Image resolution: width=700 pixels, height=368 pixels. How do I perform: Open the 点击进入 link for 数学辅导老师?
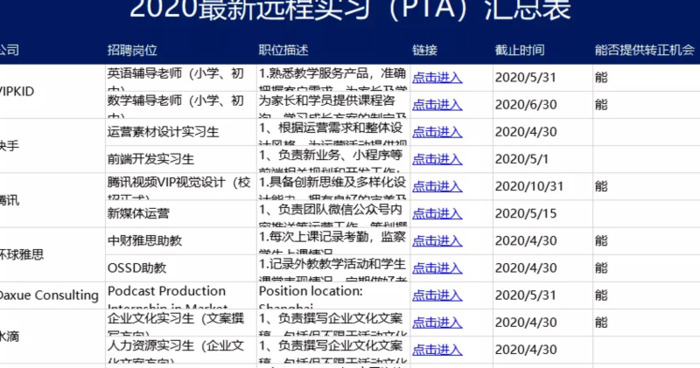coord(437,105)
